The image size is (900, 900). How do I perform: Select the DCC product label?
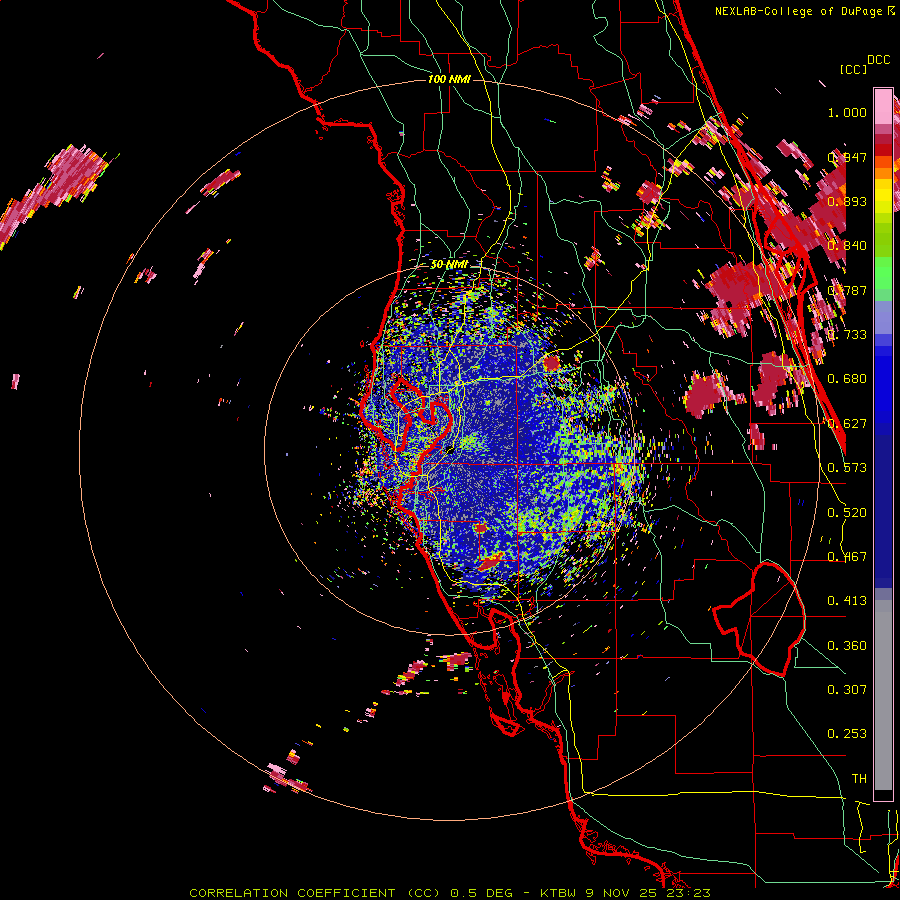(x=879, y=60)
